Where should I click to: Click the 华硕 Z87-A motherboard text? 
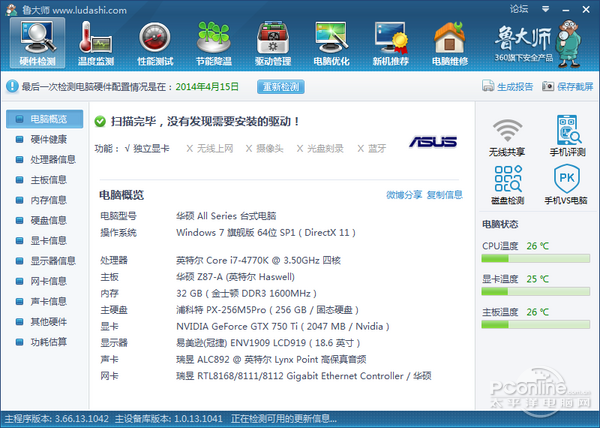click(235, 277)
